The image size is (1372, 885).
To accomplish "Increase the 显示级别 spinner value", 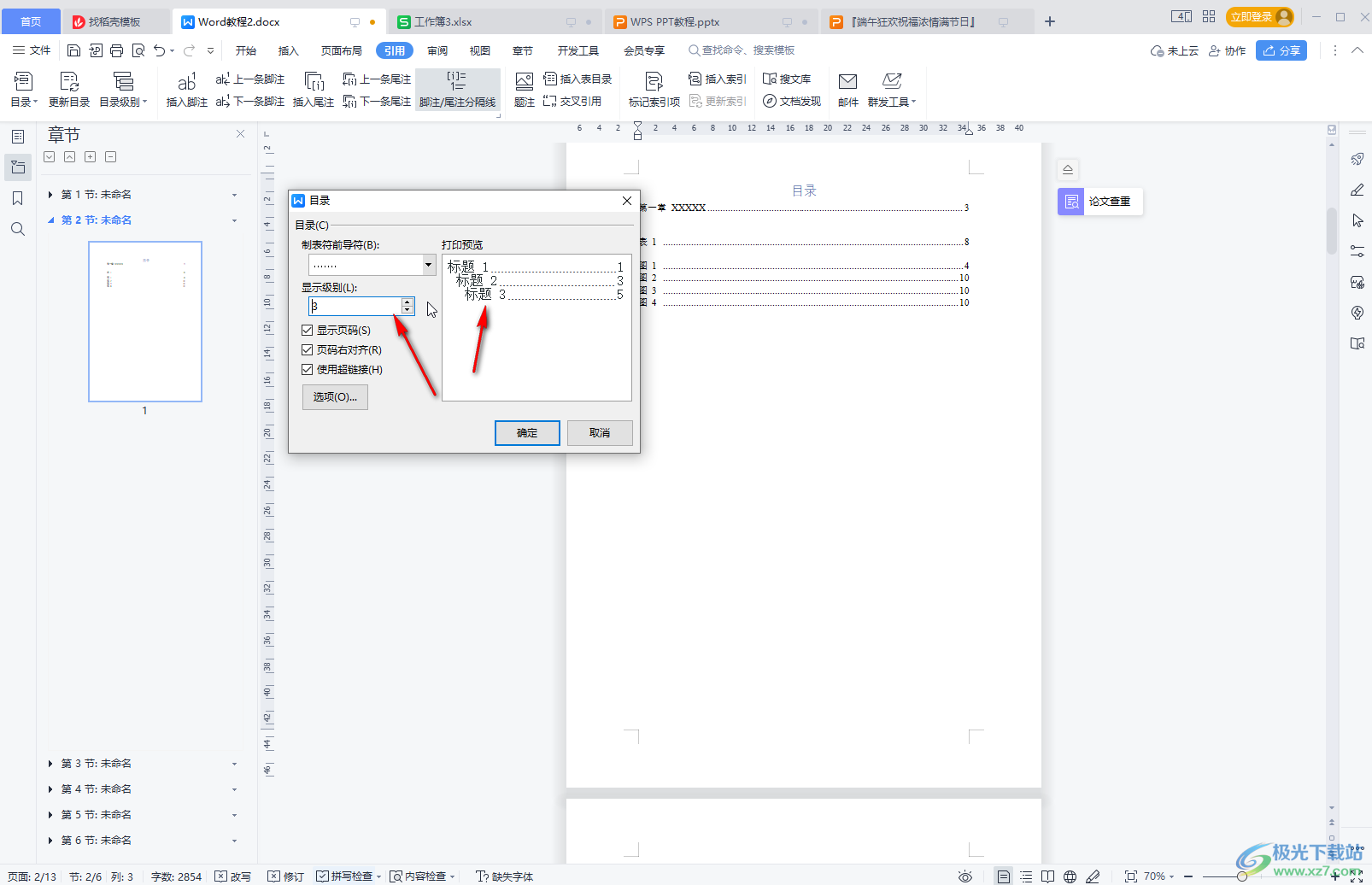I will click(x=407, y=302).
